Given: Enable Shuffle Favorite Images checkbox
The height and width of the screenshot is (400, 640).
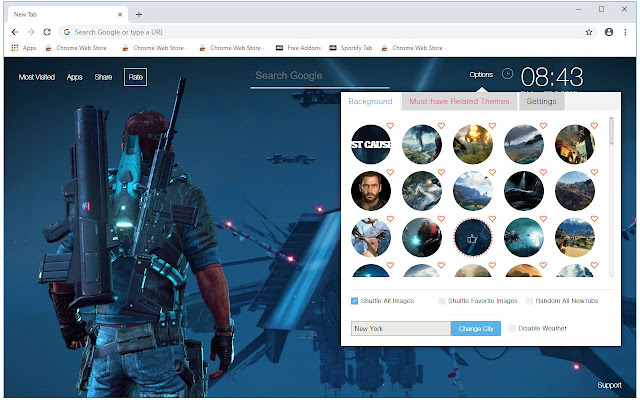Looking at the screenshot, I should coord(442,301).
